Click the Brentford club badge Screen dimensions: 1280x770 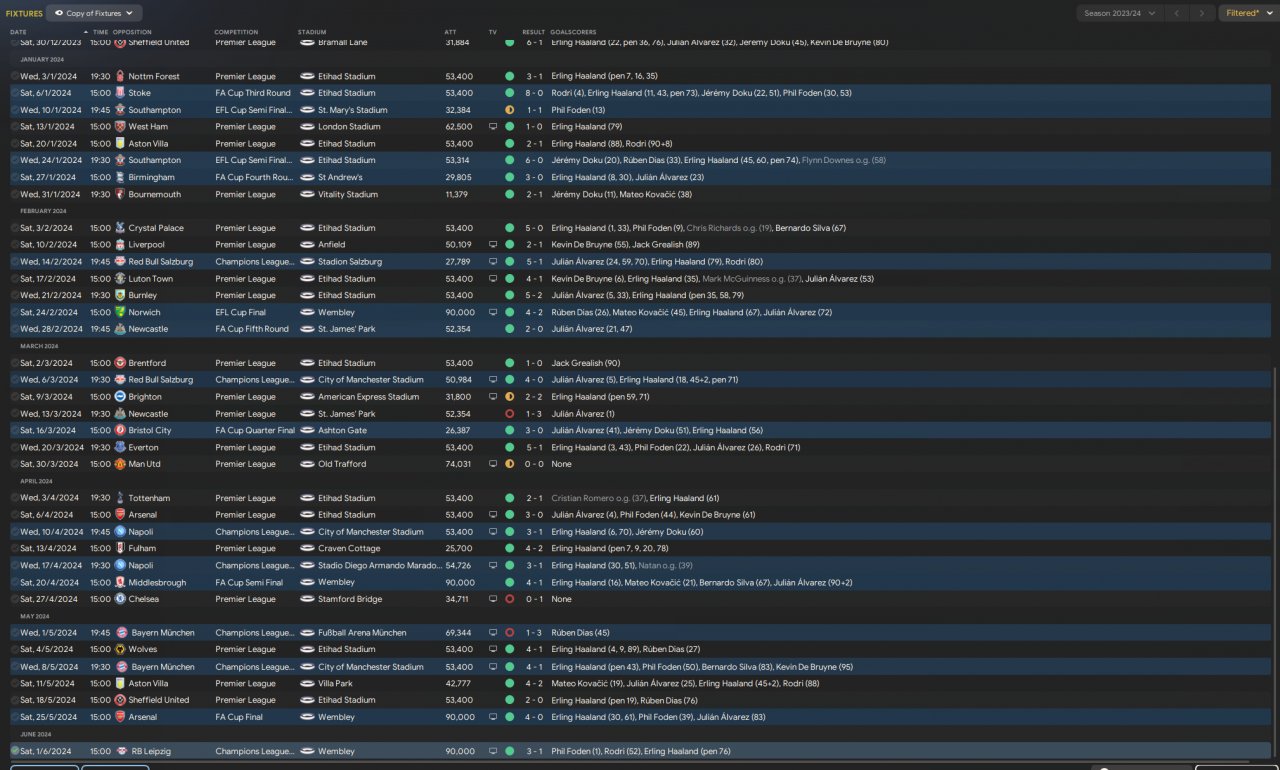click(x=120, y=363)
